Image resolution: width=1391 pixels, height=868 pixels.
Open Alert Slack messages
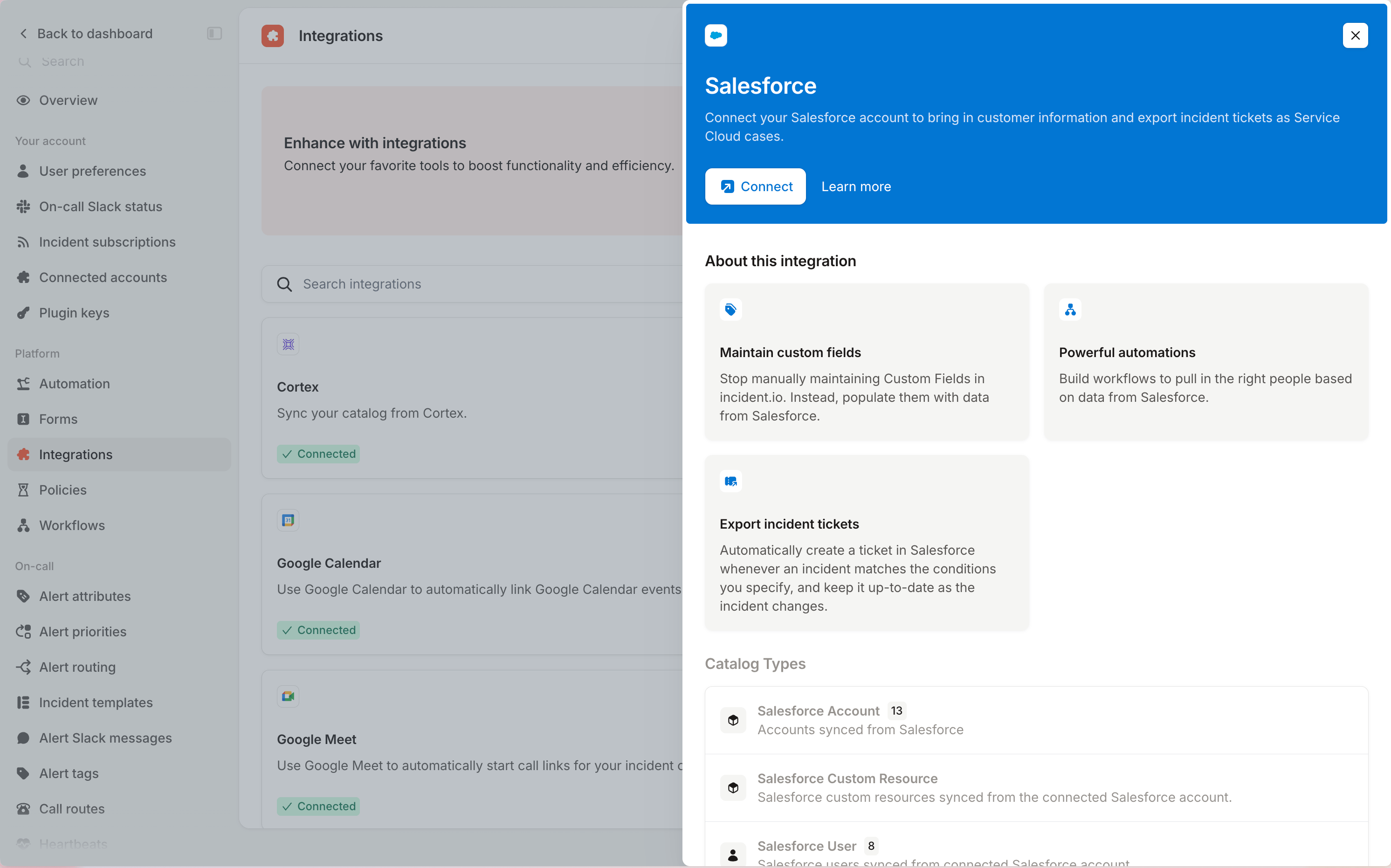coord(119,737)
